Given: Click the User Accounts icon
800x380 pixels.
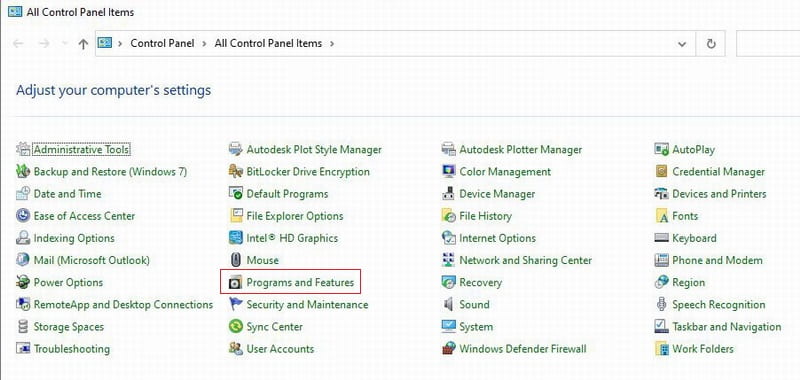Looking at the screenshot, I should tap(235, 349).
